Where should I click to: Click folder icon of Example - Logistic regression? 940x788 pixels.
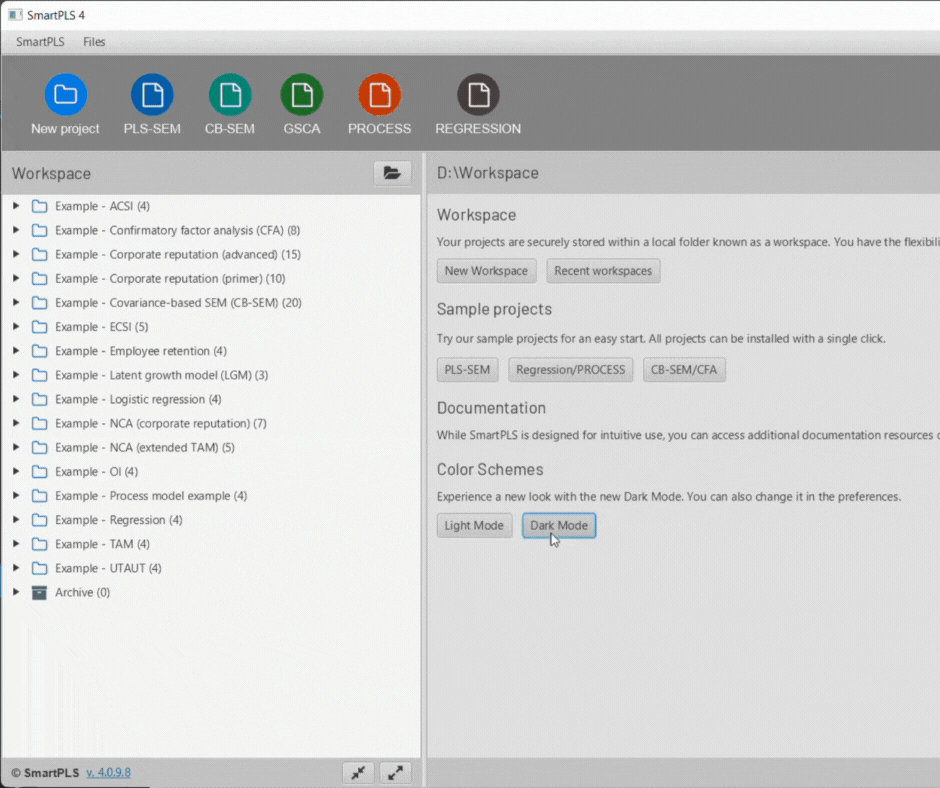pos(40,399)
